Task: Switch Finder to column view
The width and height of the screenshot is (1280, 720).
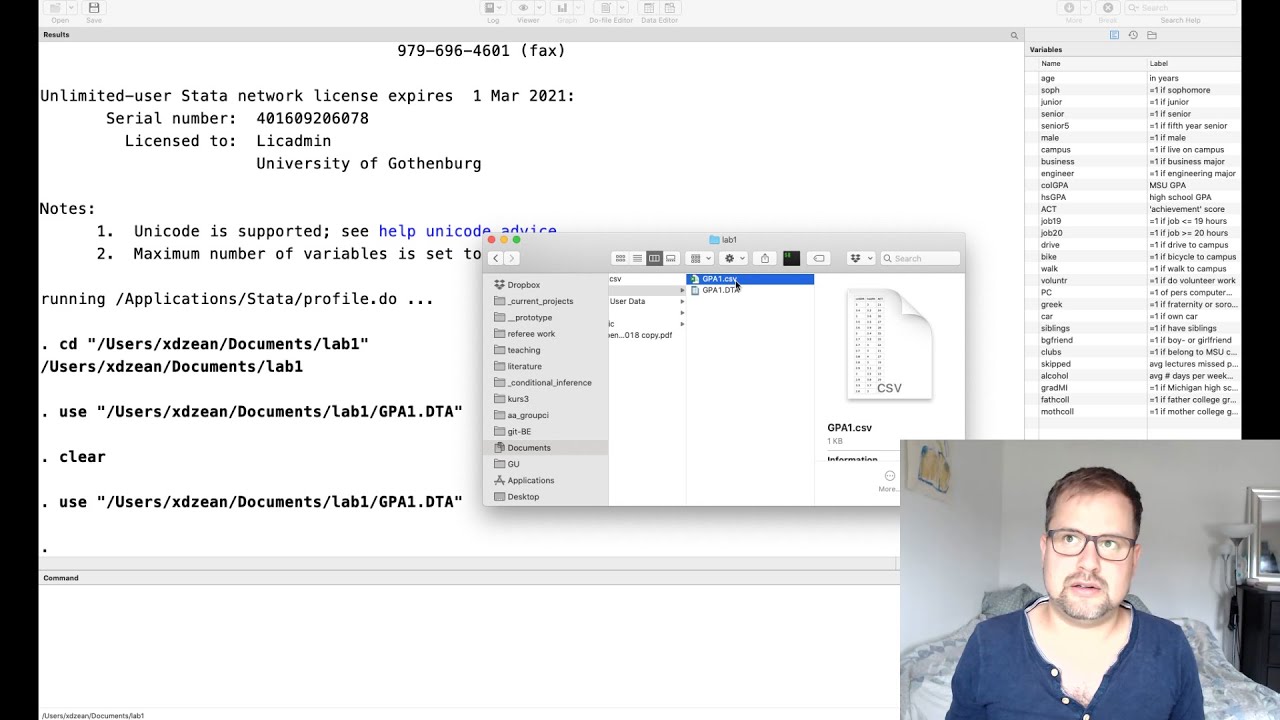Action: click(654, 258)
